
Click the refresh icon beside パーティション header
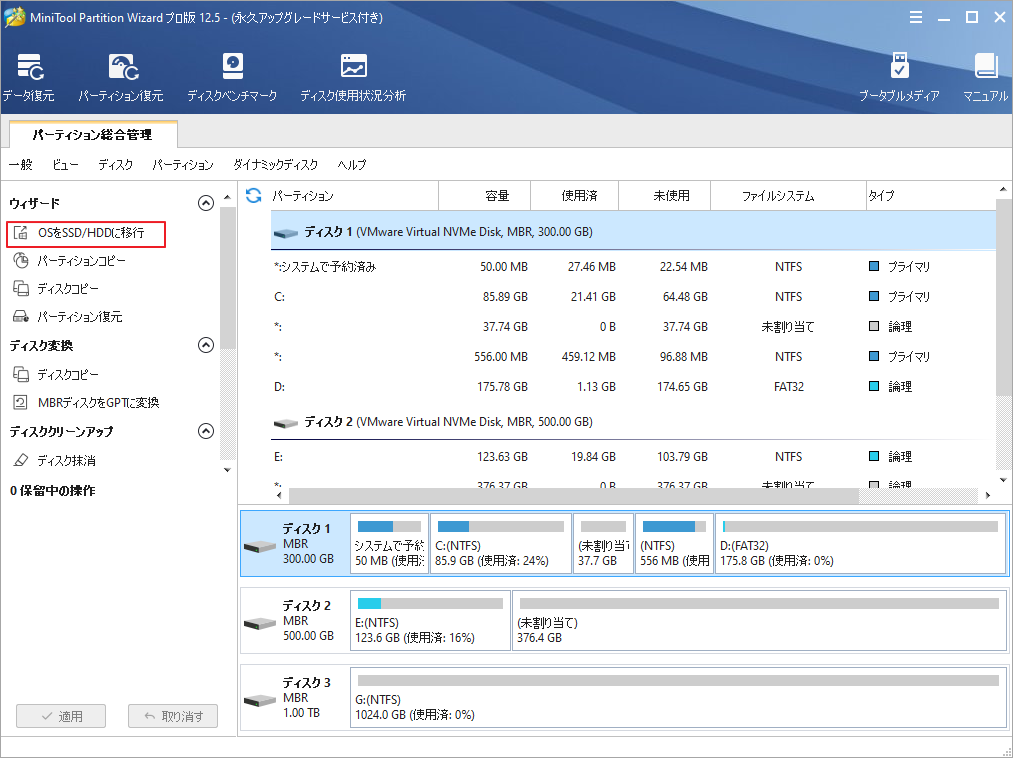[x=254, y=196]
